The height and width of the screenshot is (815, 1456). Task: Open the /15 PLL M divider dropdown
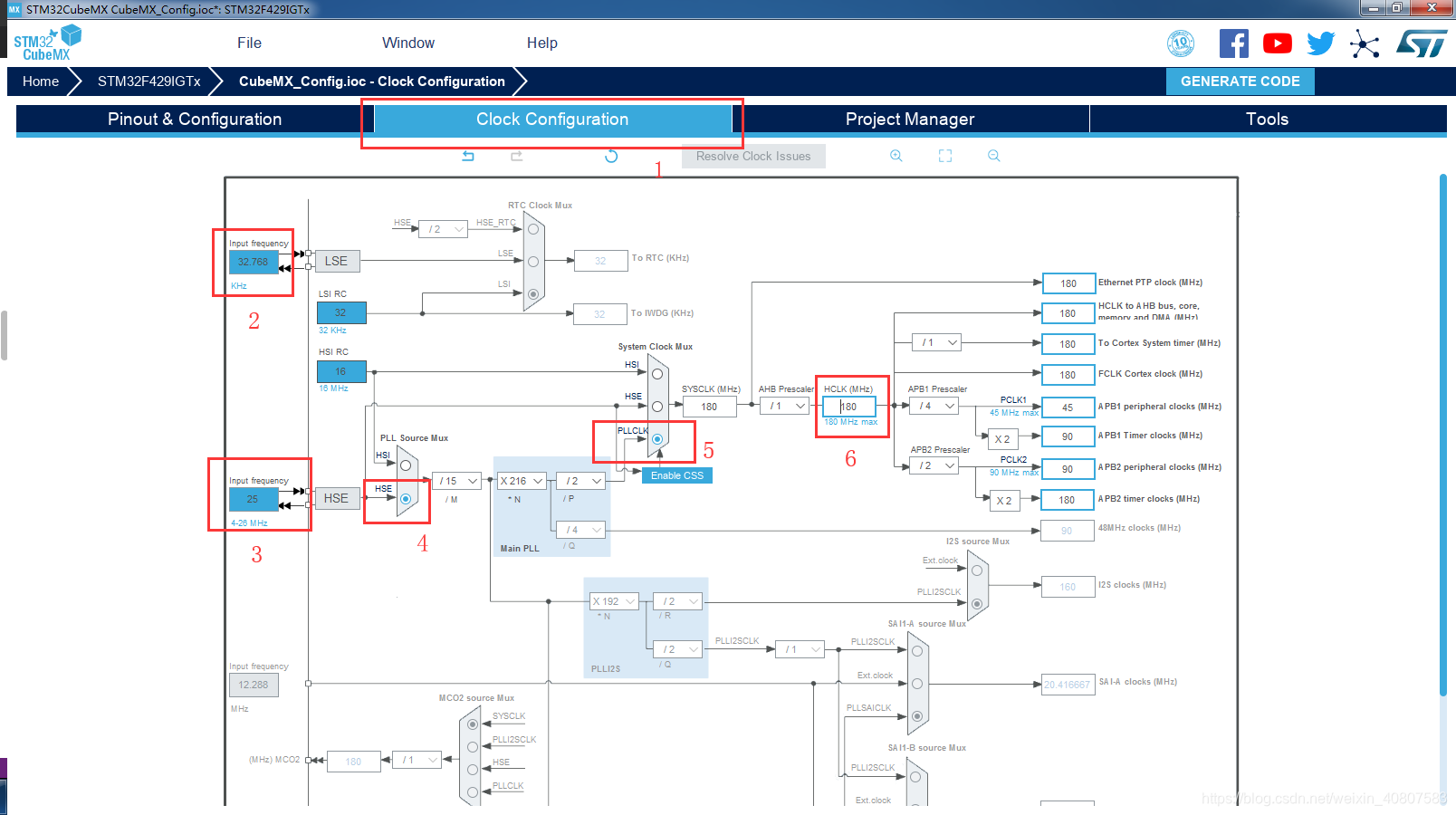pyautogui.click(x=456, y=481)
